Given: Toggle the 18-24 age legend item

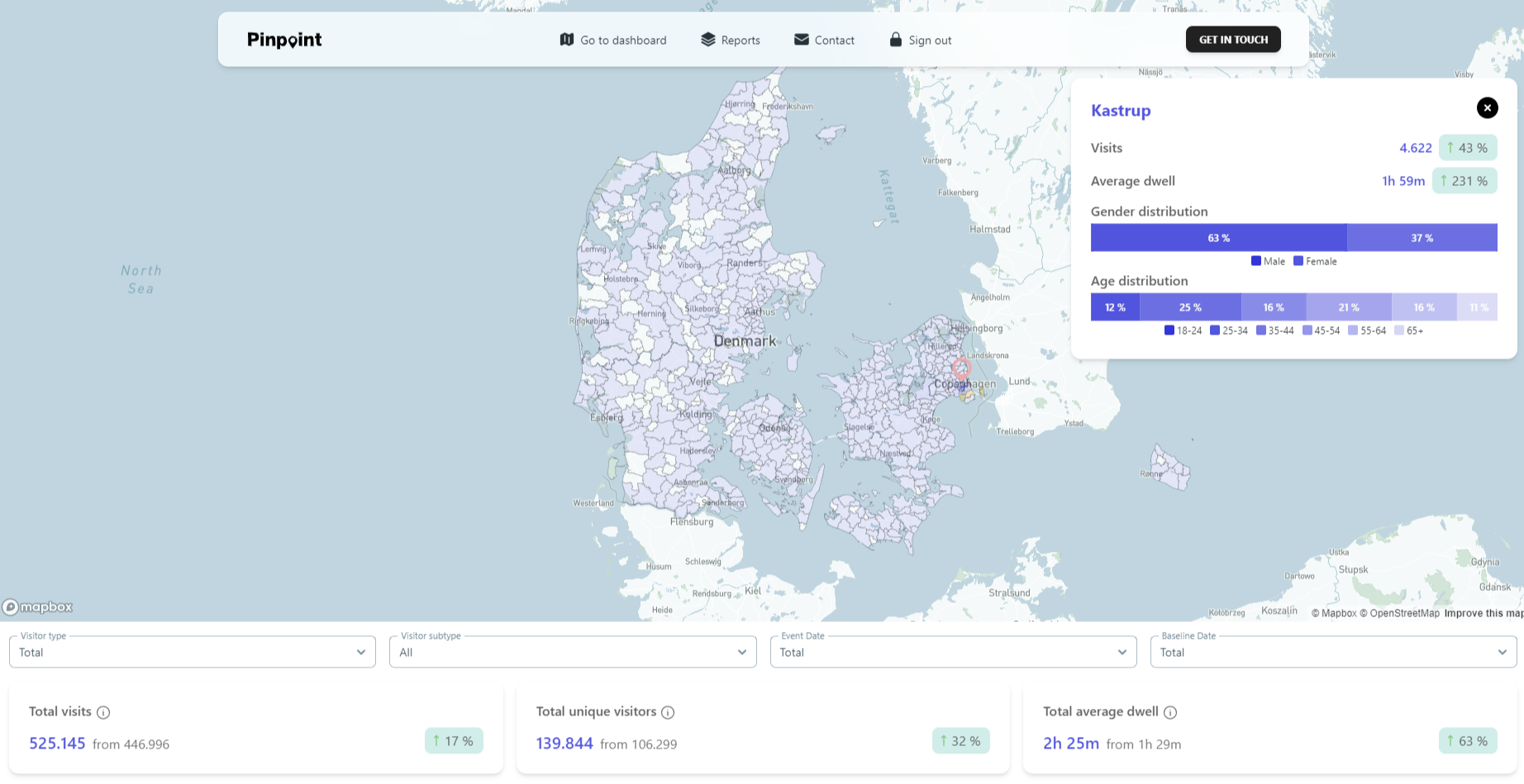Looking at the screenshot, I should coord(1183,330).
